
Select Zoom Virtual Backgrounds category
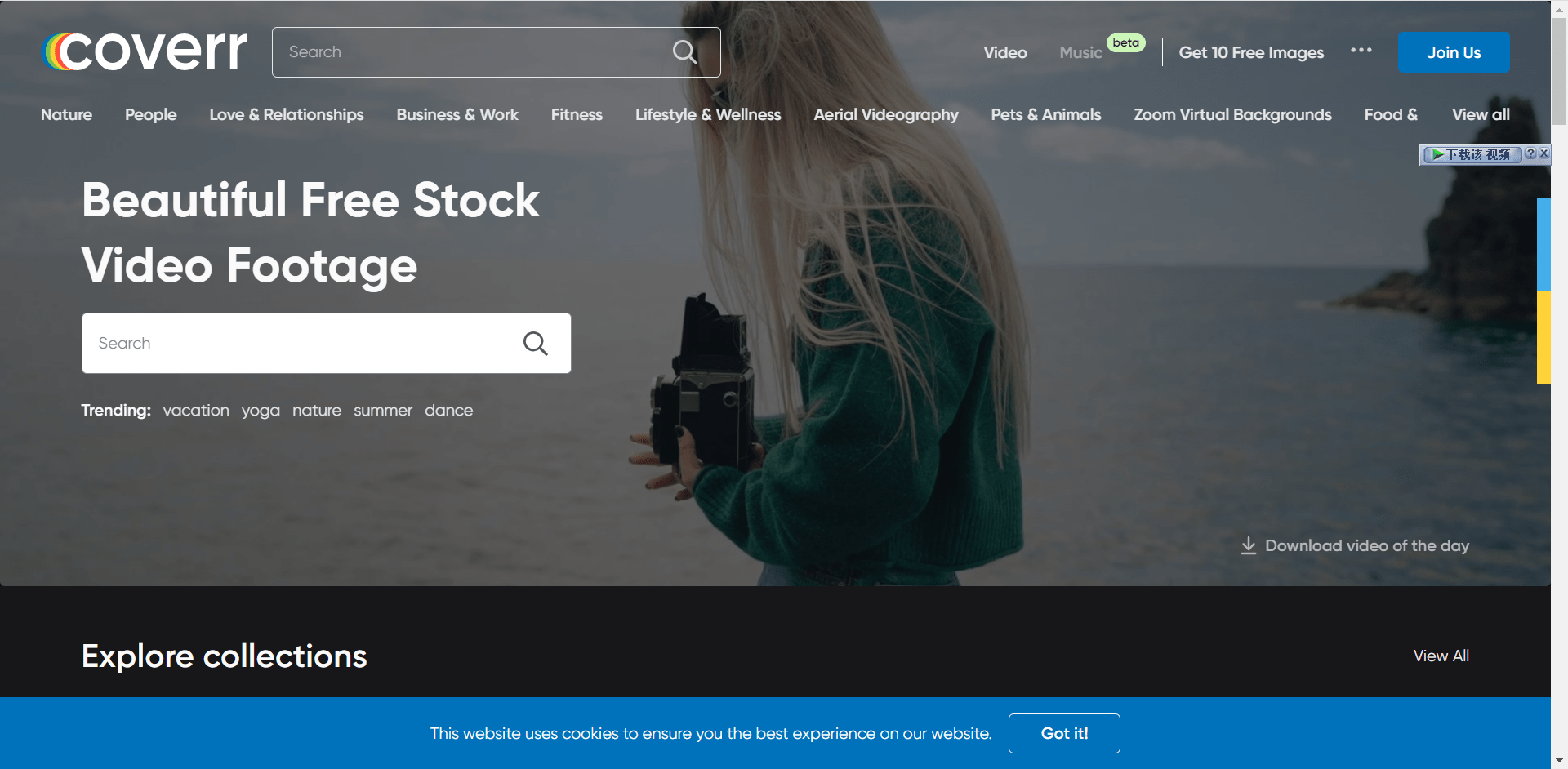click(x=1232, y=114)
